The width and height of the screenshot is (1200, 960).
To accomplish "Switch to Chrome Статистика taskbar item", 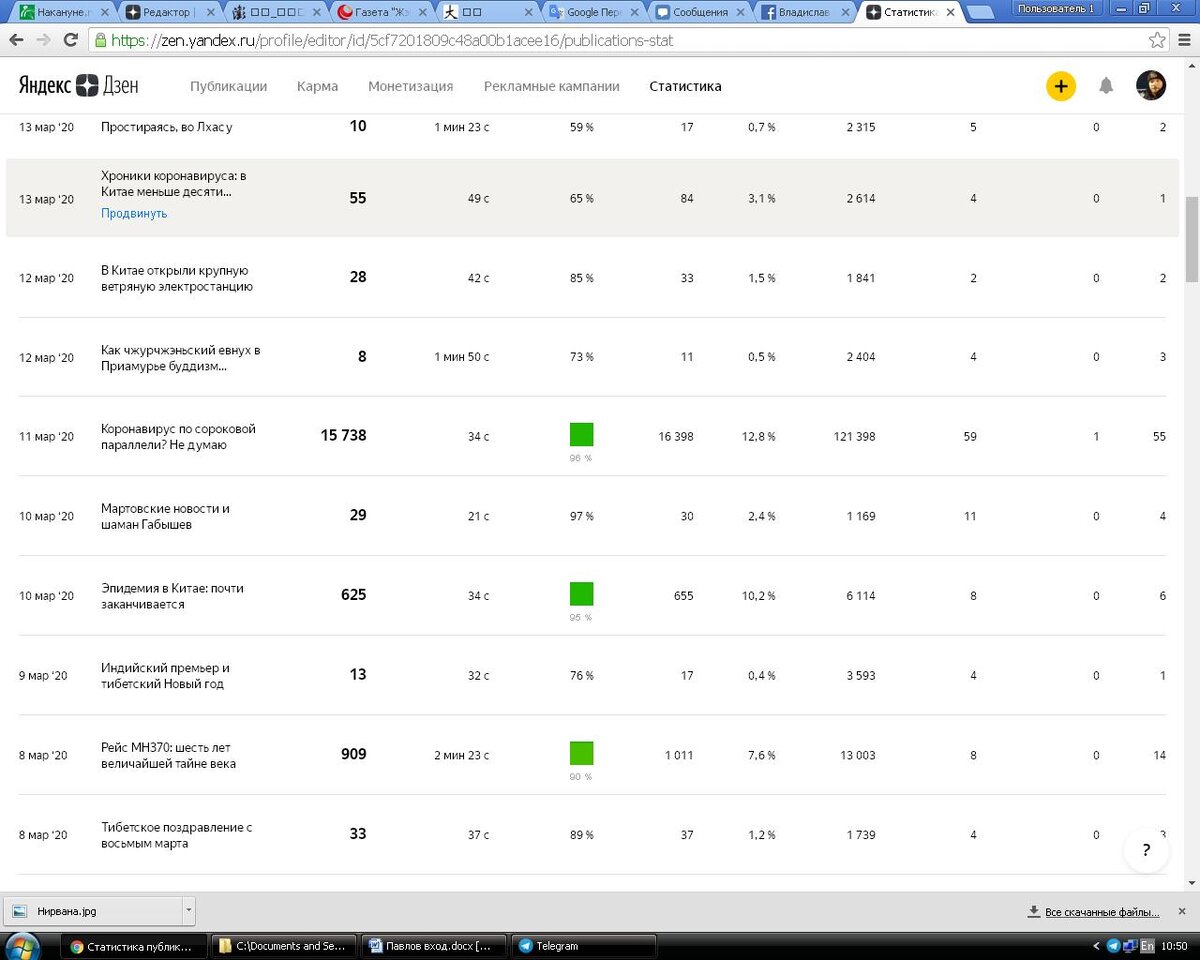I will pos(135,945).
